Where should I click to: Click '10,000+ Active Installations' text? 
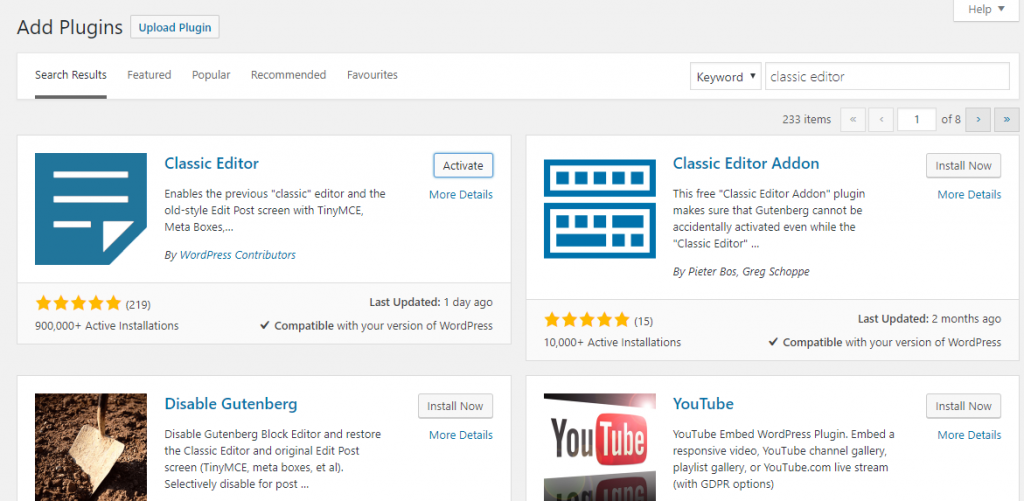click(613, 342)
